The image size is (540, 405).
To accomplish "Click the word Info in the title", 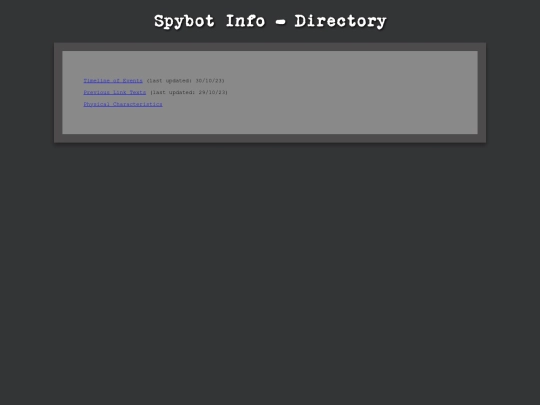I will point(246,21).
